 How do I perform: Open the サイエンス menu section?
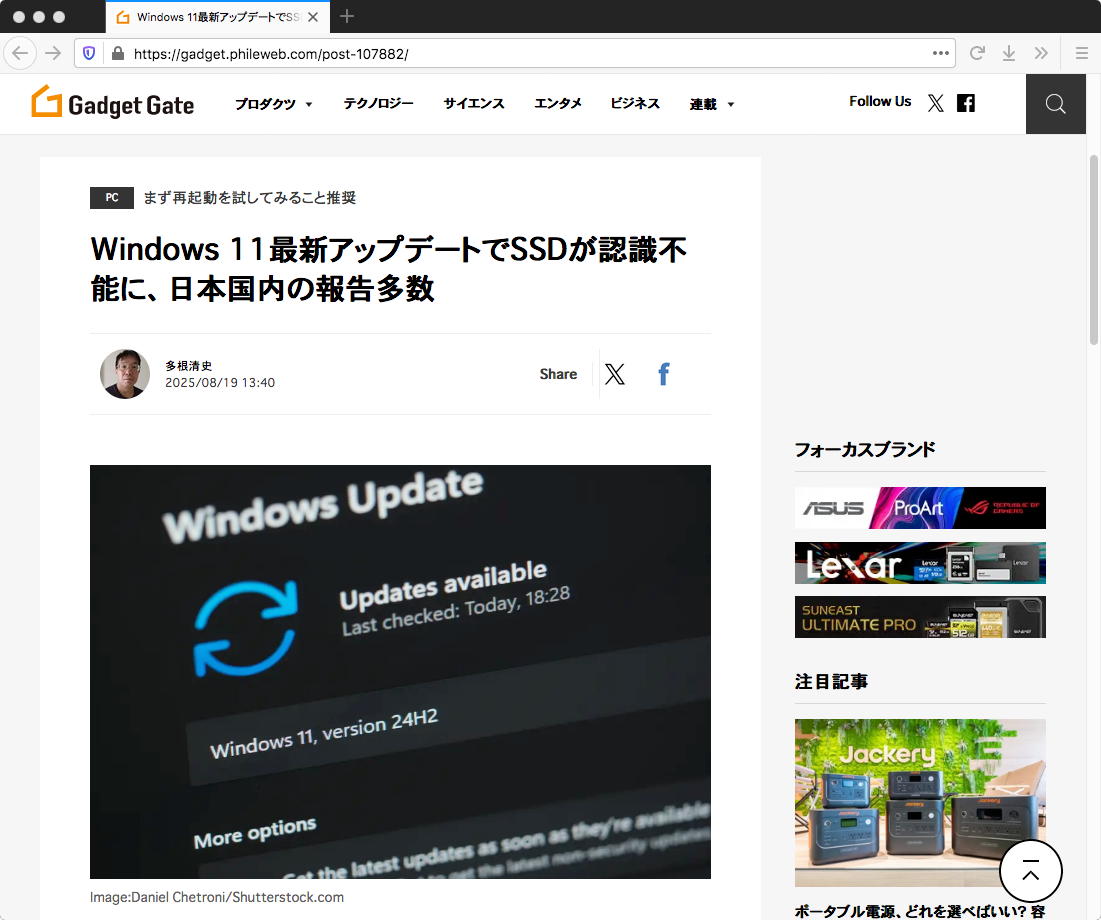click(x=473, y=103)
